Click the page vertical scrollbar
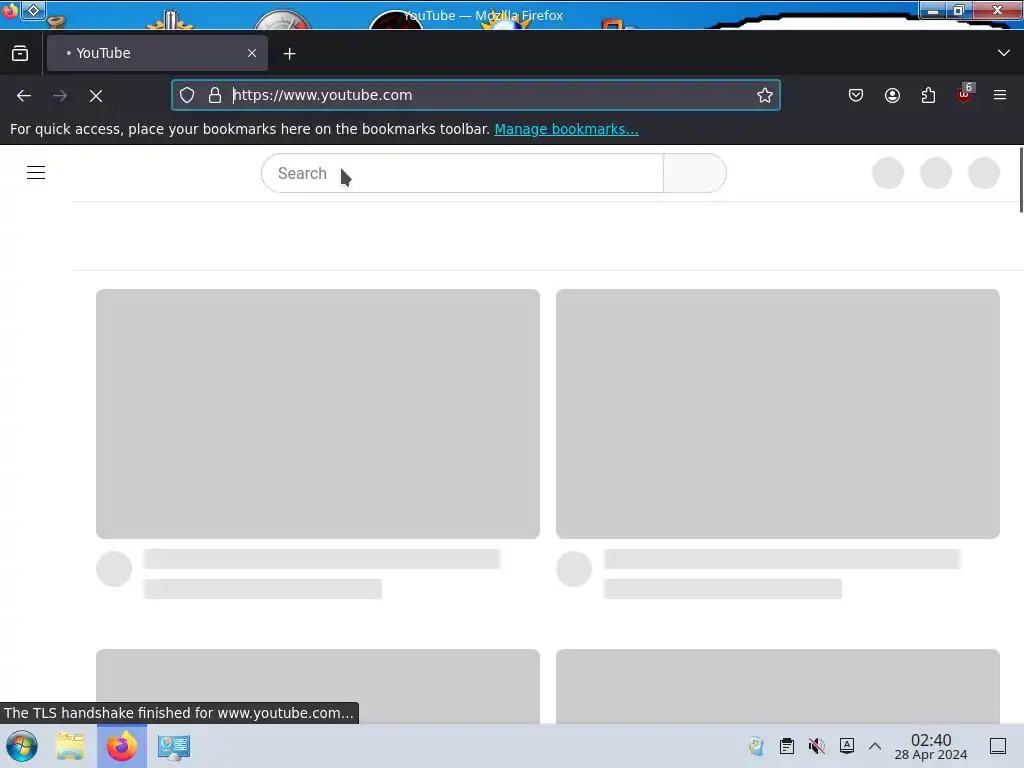 (x=1021, y=180)
